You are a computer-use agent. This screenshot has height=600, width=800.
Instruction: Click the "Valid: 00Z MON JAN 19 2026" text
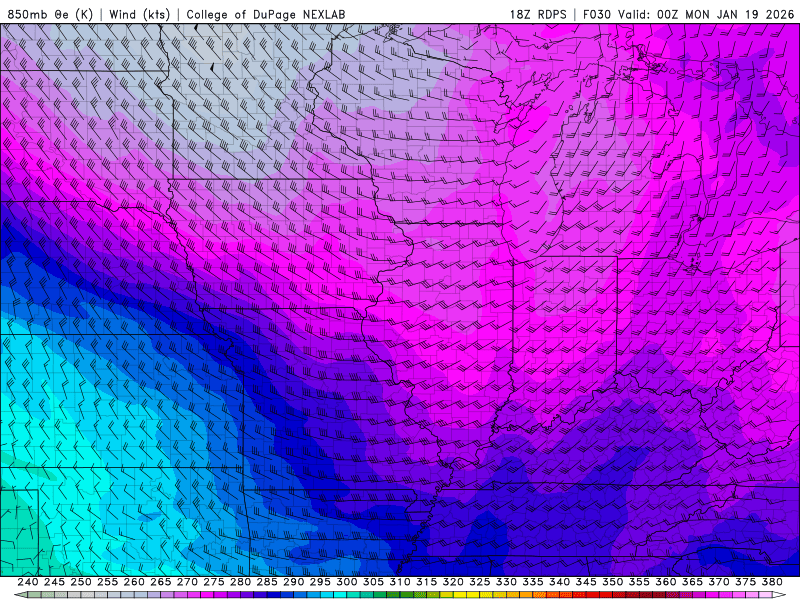pyautogui.click(x=706, y=14)
